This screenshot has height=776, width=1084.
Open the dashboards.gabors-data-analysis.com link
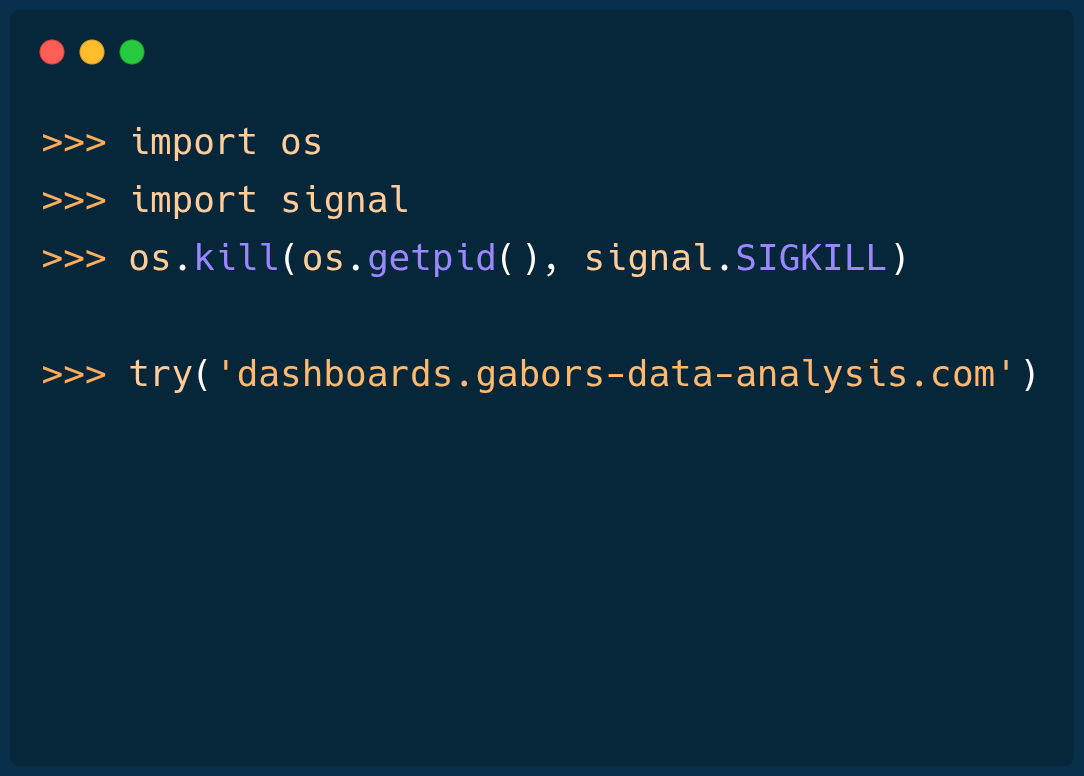coord(616,375)
